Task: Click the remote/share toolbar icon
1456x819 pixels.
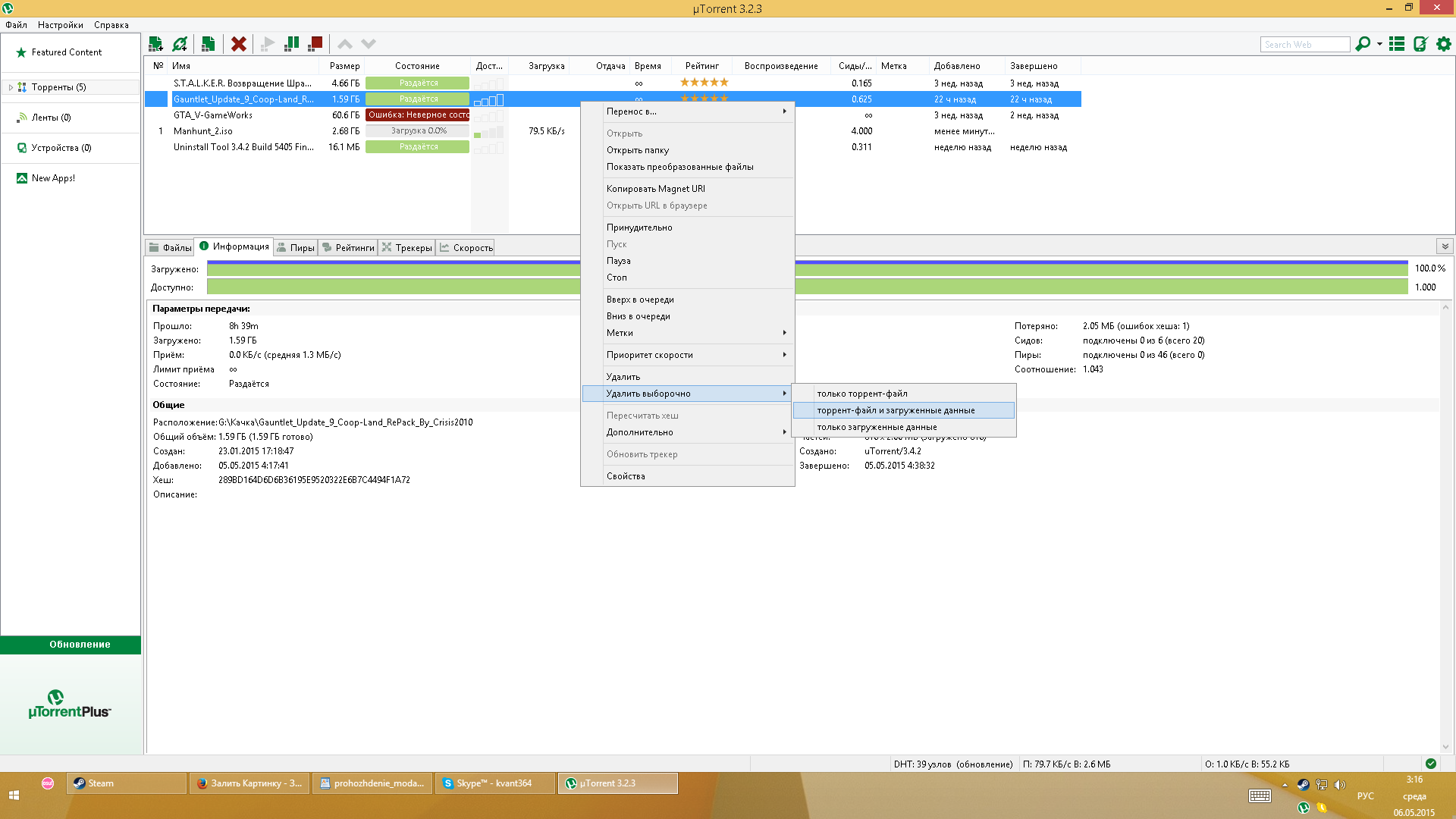Action: point(1420,44)
